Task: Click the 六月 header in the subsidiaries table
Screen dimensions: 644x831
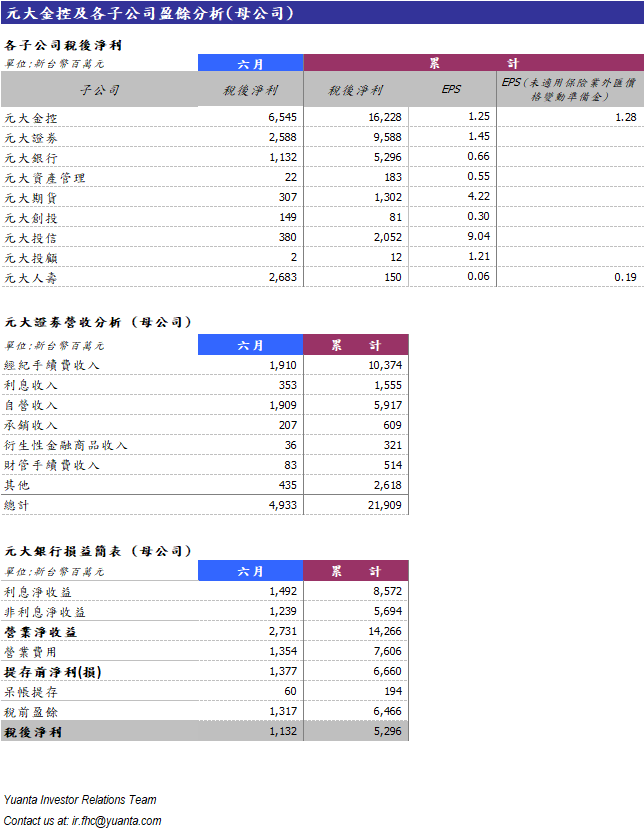Action: [251, 64]
